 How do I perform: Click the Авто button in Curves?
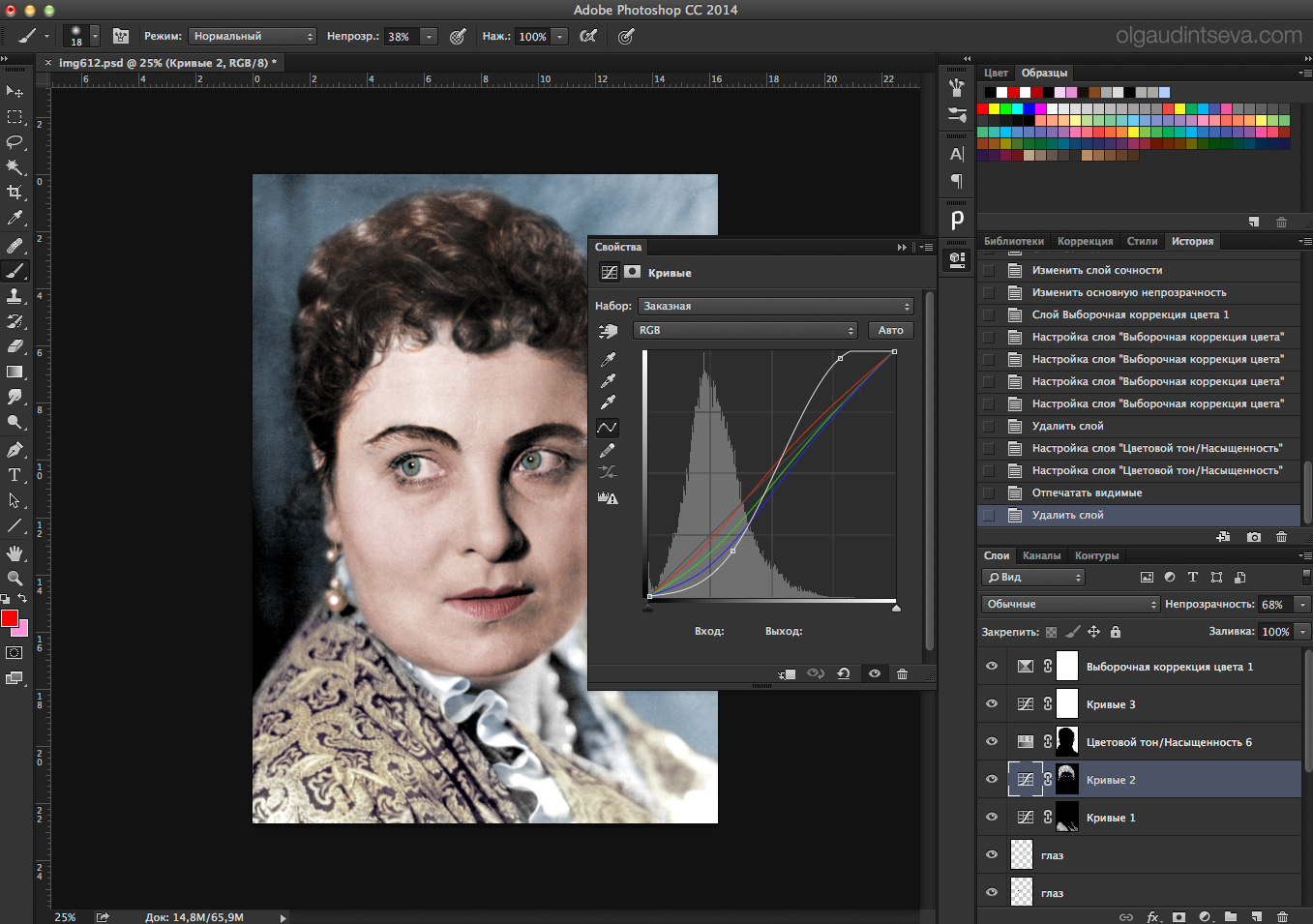[891, 330]
